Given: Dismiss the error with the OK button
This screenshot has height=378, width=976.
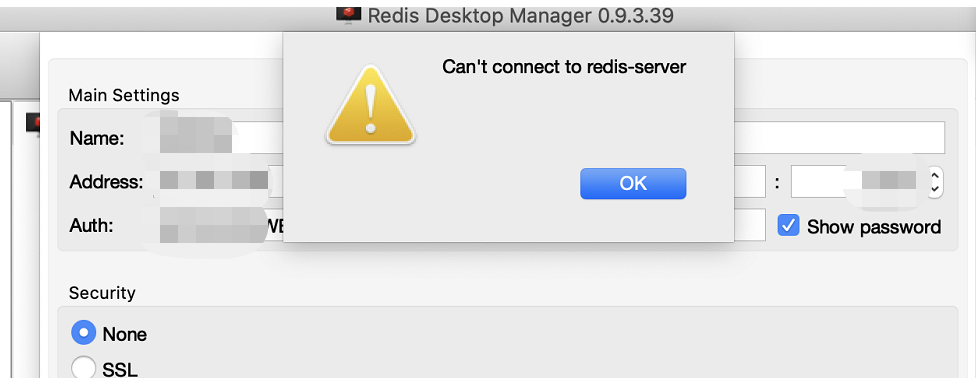Looking at the screenshot, I should point(633,184).
